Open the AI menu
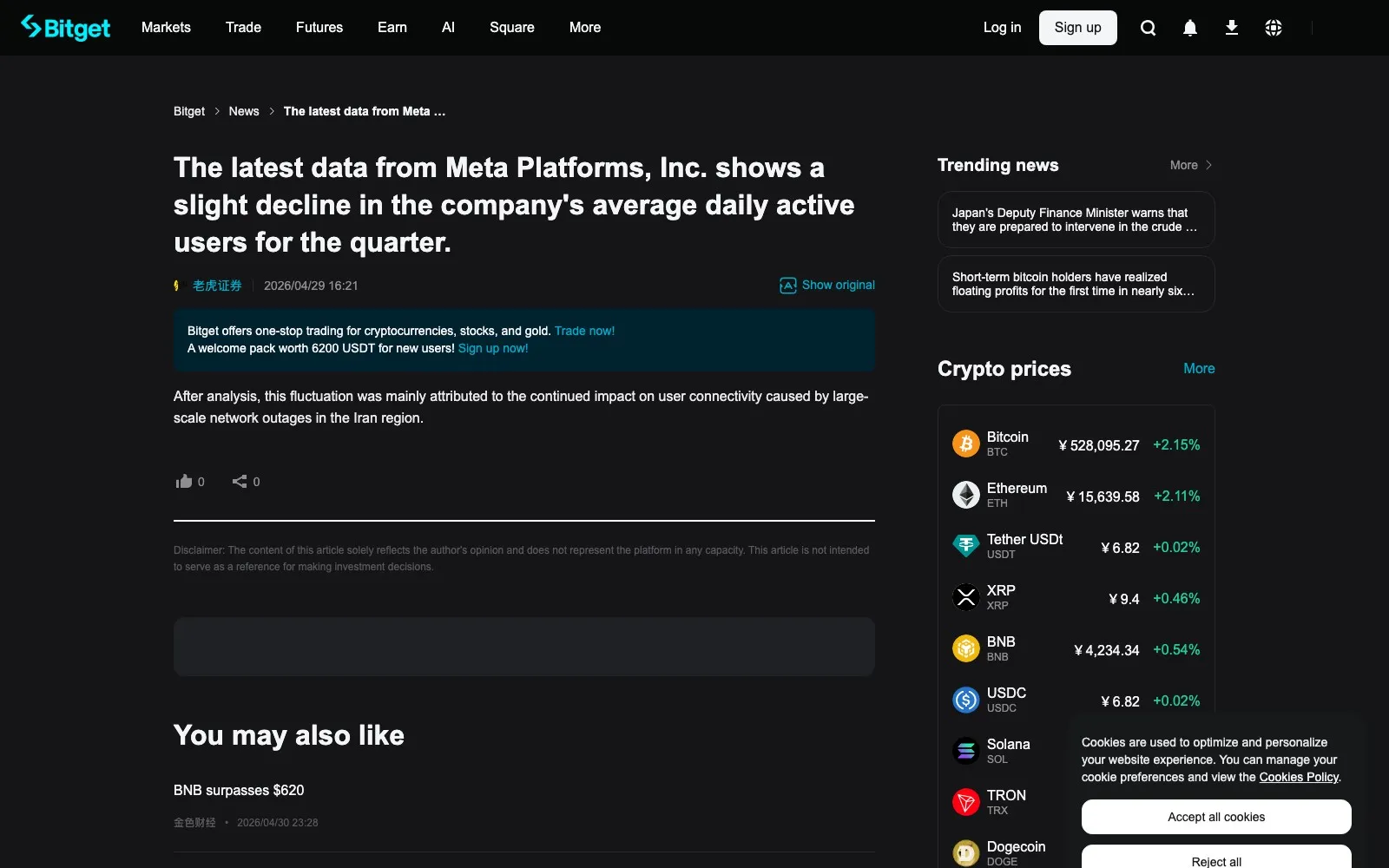 pyautogui.click(x=448, y=28)
